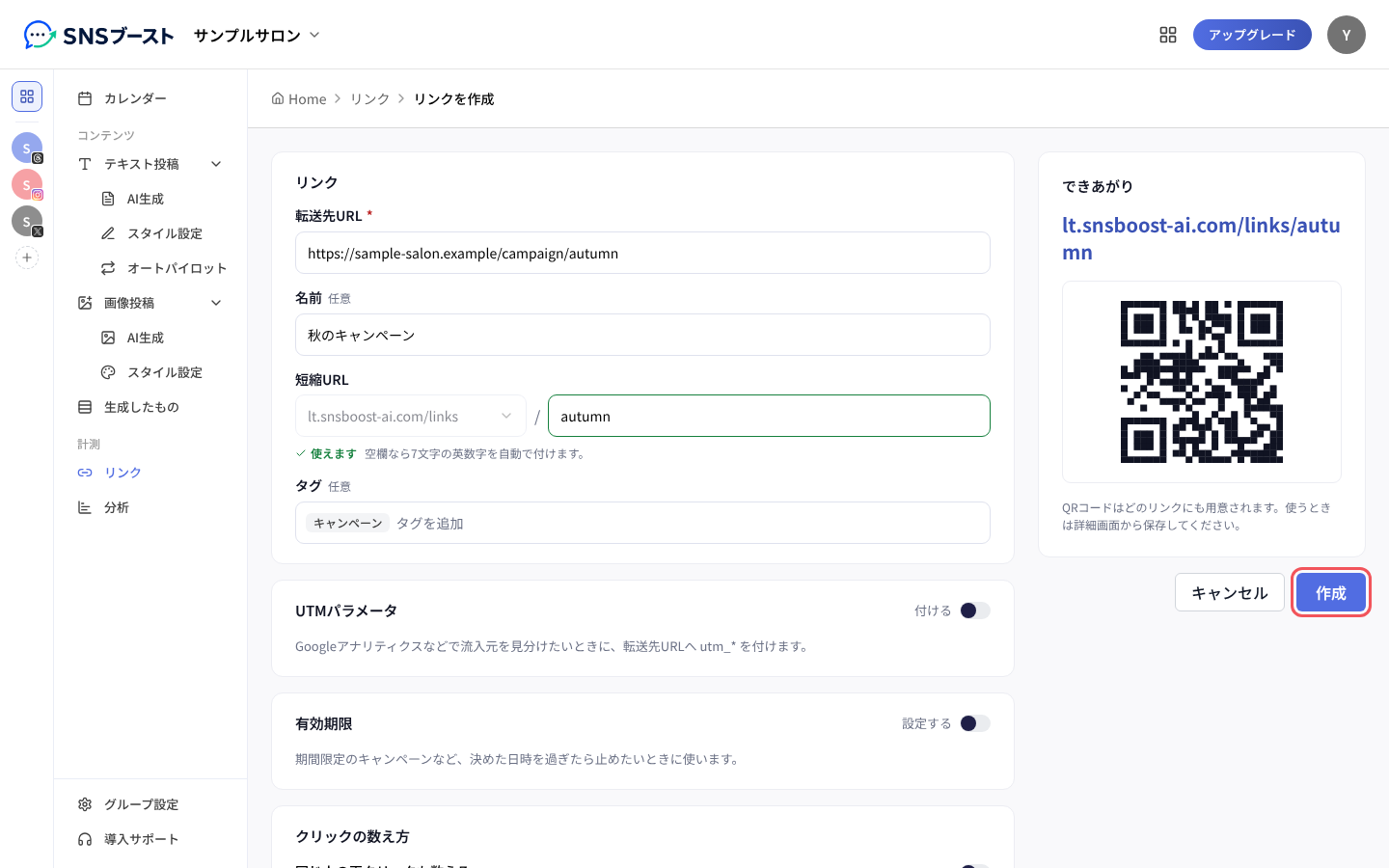Open the lt.snsboost-ai.com/links/autumn preview link
Viewport: 1389px width, 868px height.
1201,238
